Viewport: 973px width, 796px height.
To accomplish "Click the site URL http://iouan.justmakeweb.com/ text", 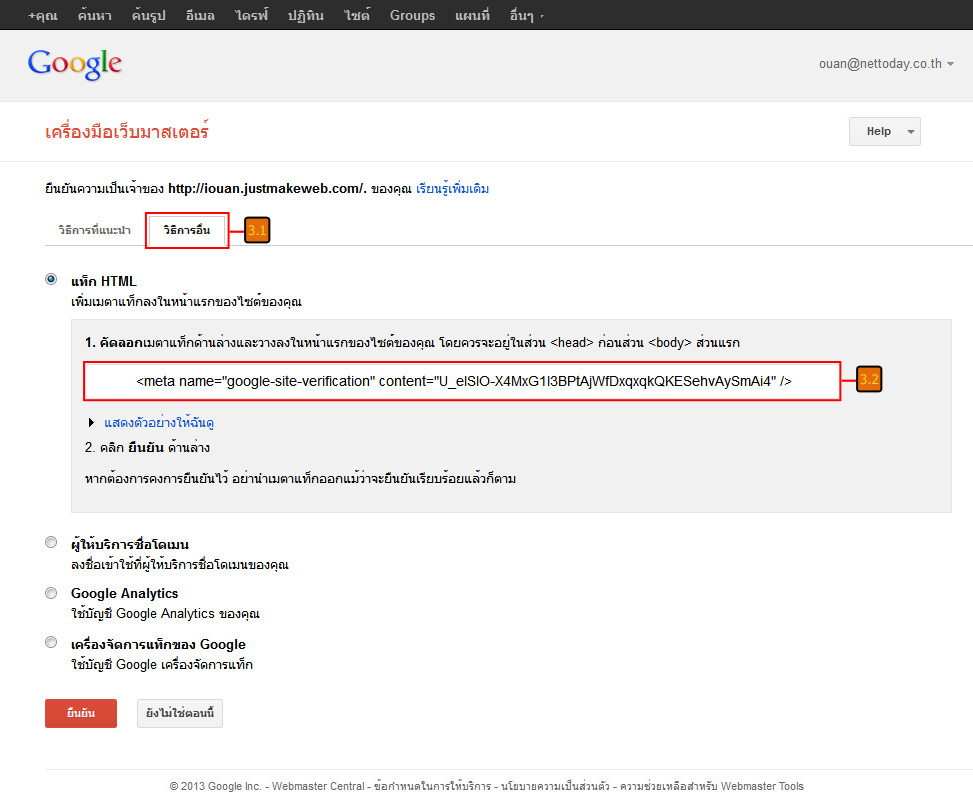I will 267,189.
